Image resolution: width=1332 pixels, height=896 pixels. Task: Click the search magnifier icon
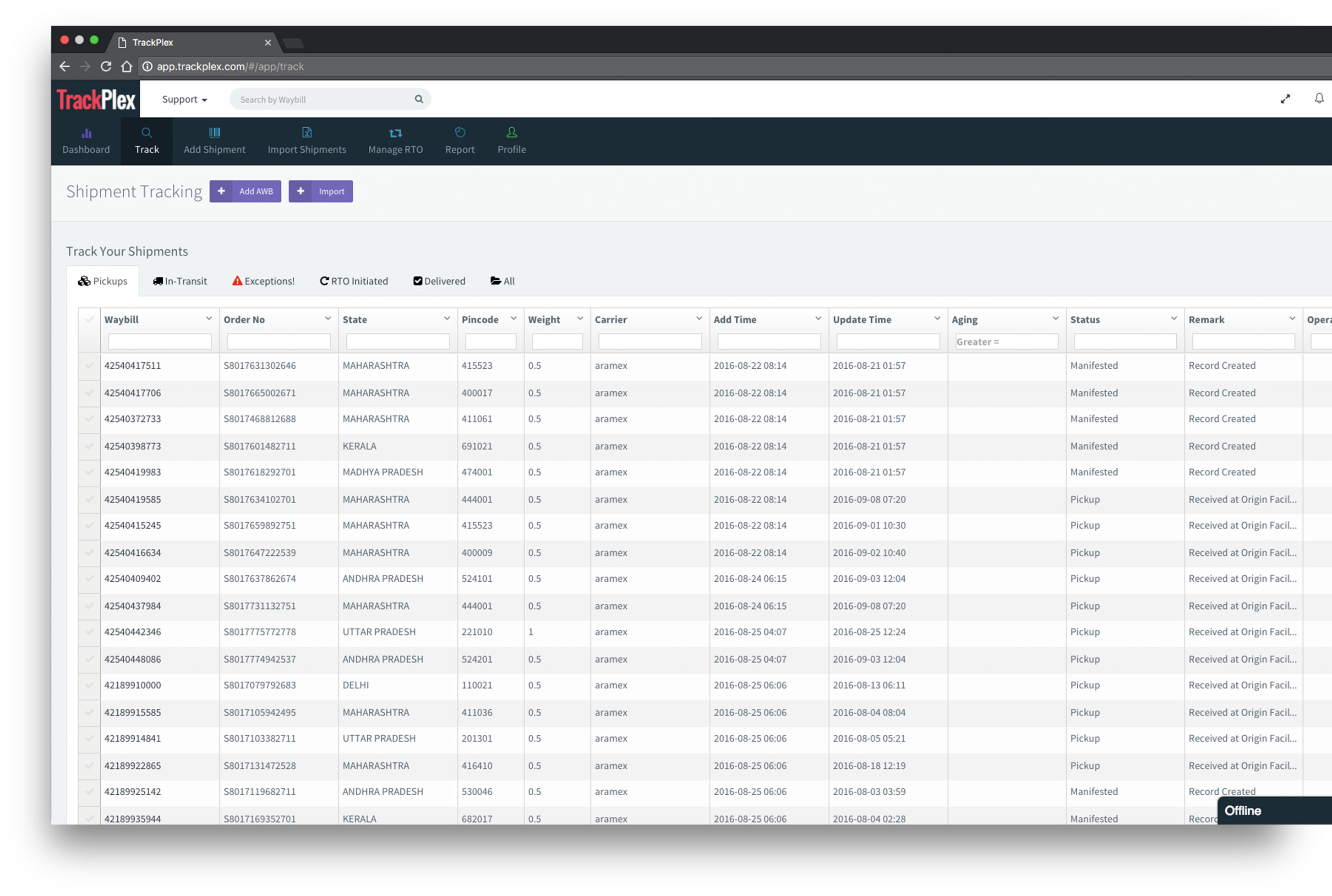[419, 99]
